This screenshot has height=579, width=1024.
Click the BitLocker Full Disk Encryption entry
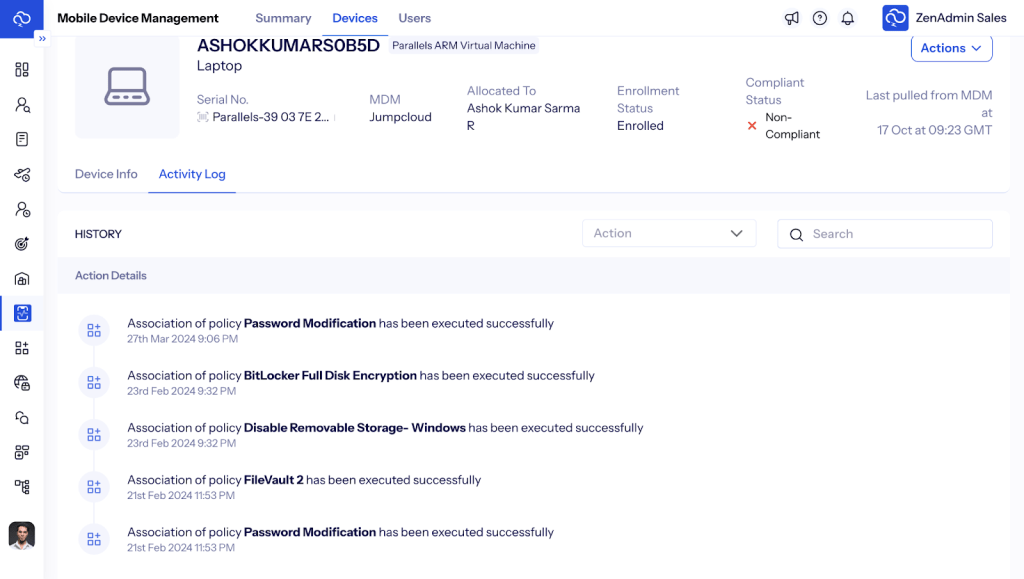[x=330, y=376]
